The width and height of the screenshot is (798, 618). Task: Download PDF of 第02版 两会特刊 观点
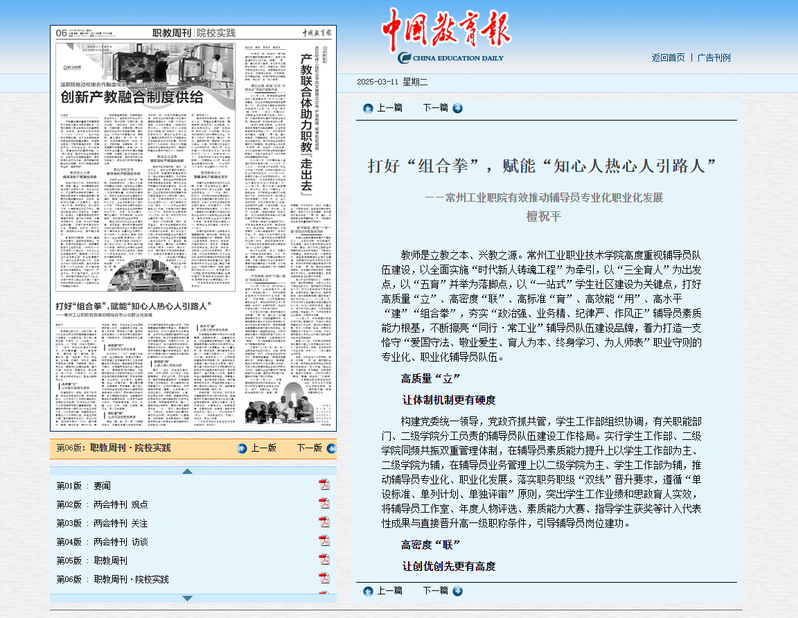pyautogui.click(x=324, y=504)
